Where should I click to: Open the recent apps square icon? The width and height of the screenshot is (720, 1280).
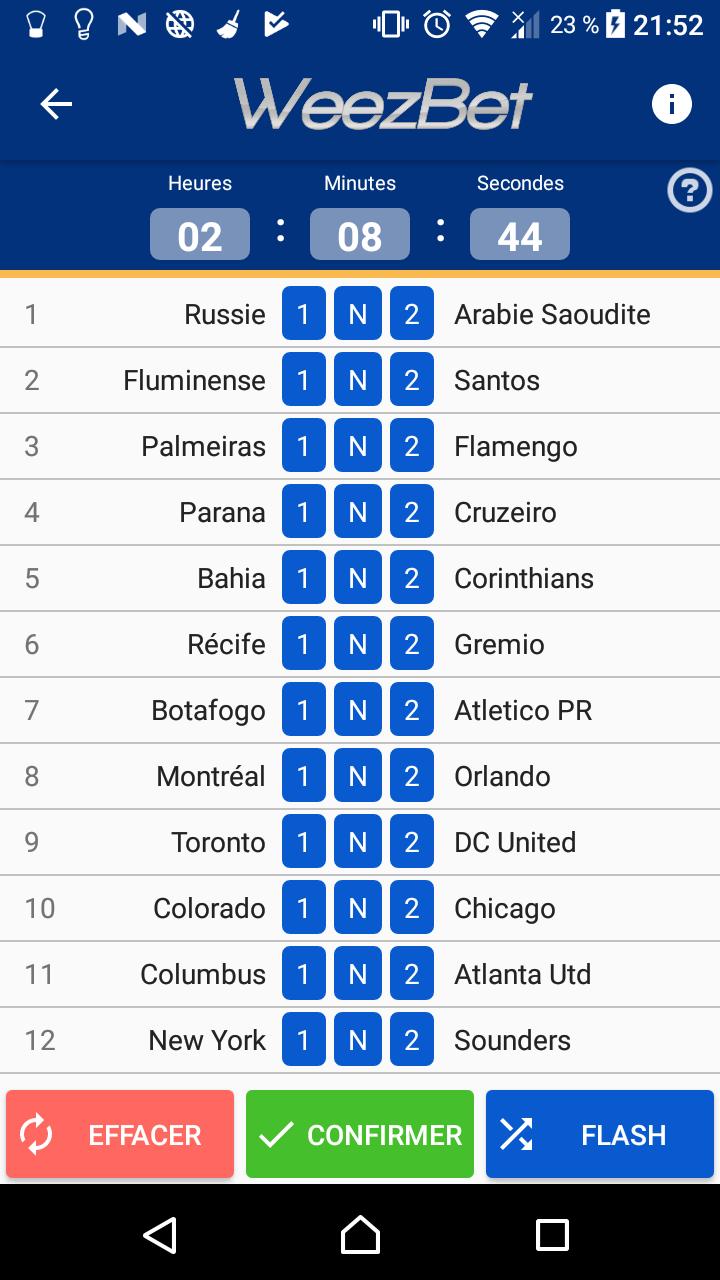pos(552,1235)
